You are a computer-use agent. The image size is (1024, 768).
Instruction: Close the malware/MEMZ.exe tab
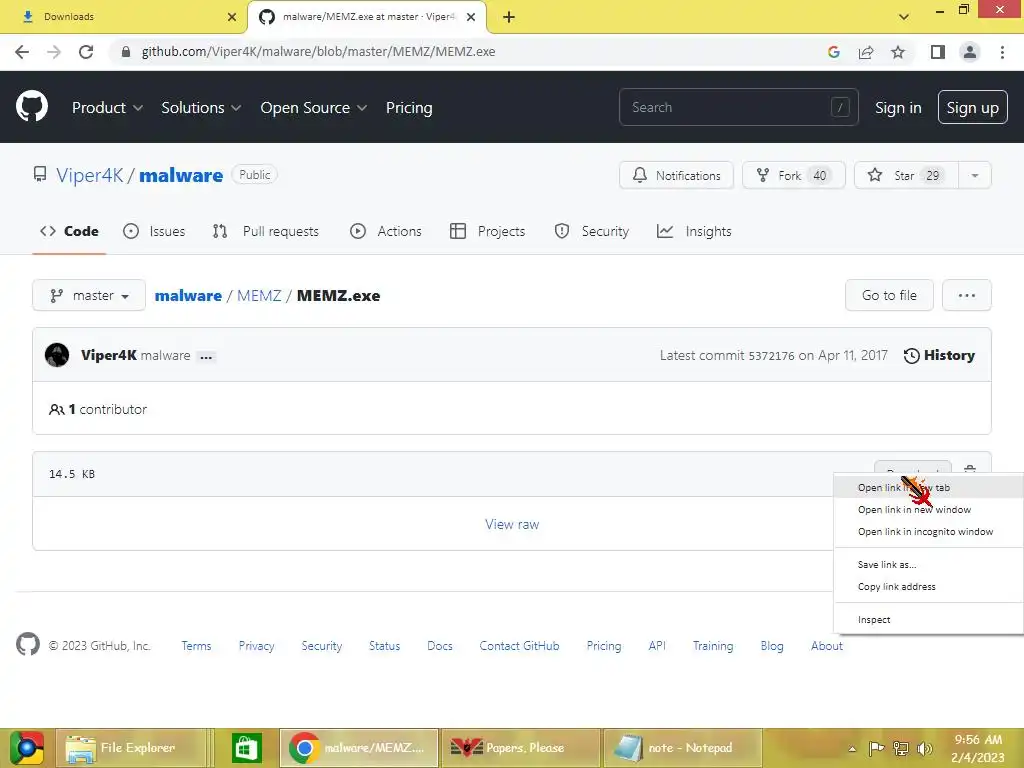coord(471,17)
